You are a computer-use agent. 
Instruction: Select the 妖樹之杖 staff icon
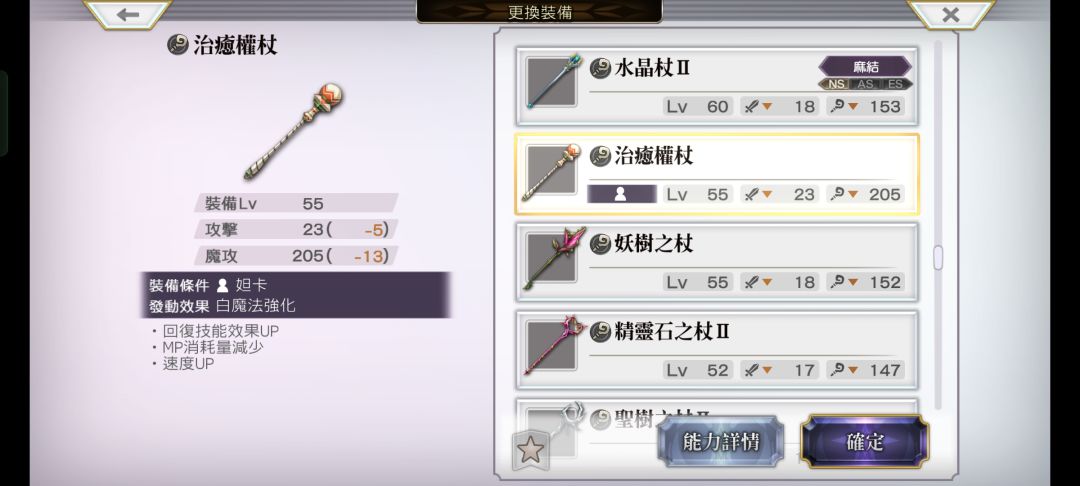[x=553, y=258]
